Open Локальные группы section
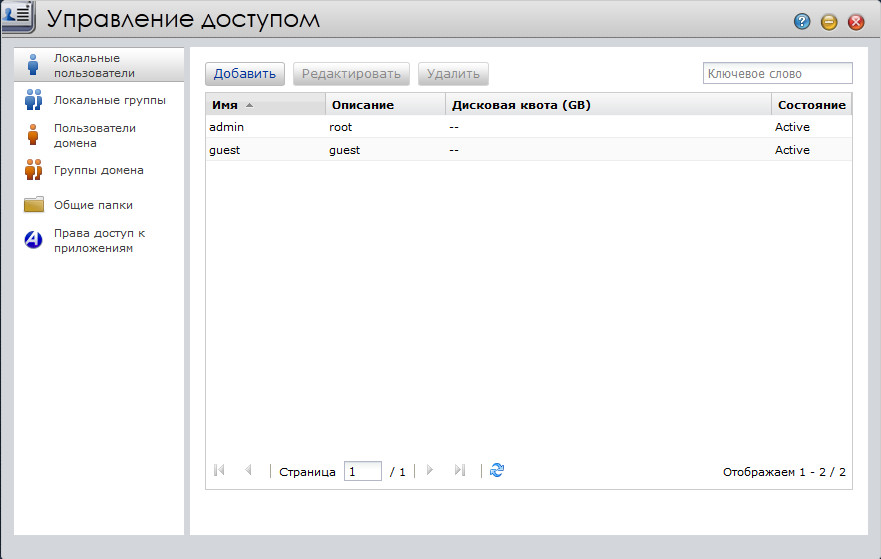Viewport: 881px width, 559px height. pyautogui.click(x=109, y=100)
